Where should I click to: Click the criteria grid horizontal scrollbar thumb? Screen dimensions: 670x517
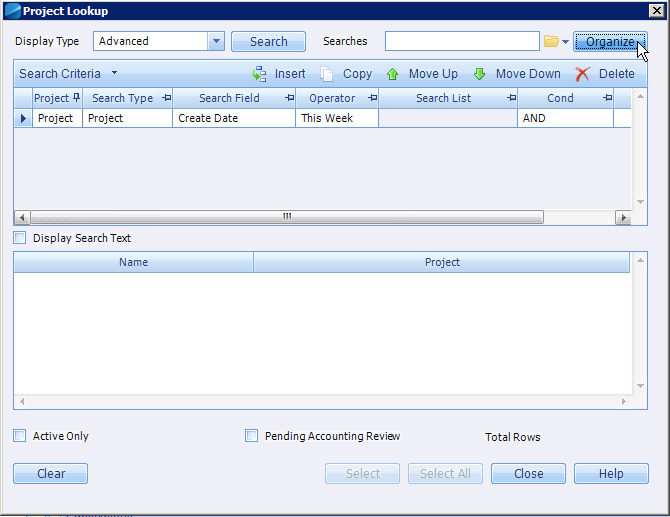(x=287, y=217)
